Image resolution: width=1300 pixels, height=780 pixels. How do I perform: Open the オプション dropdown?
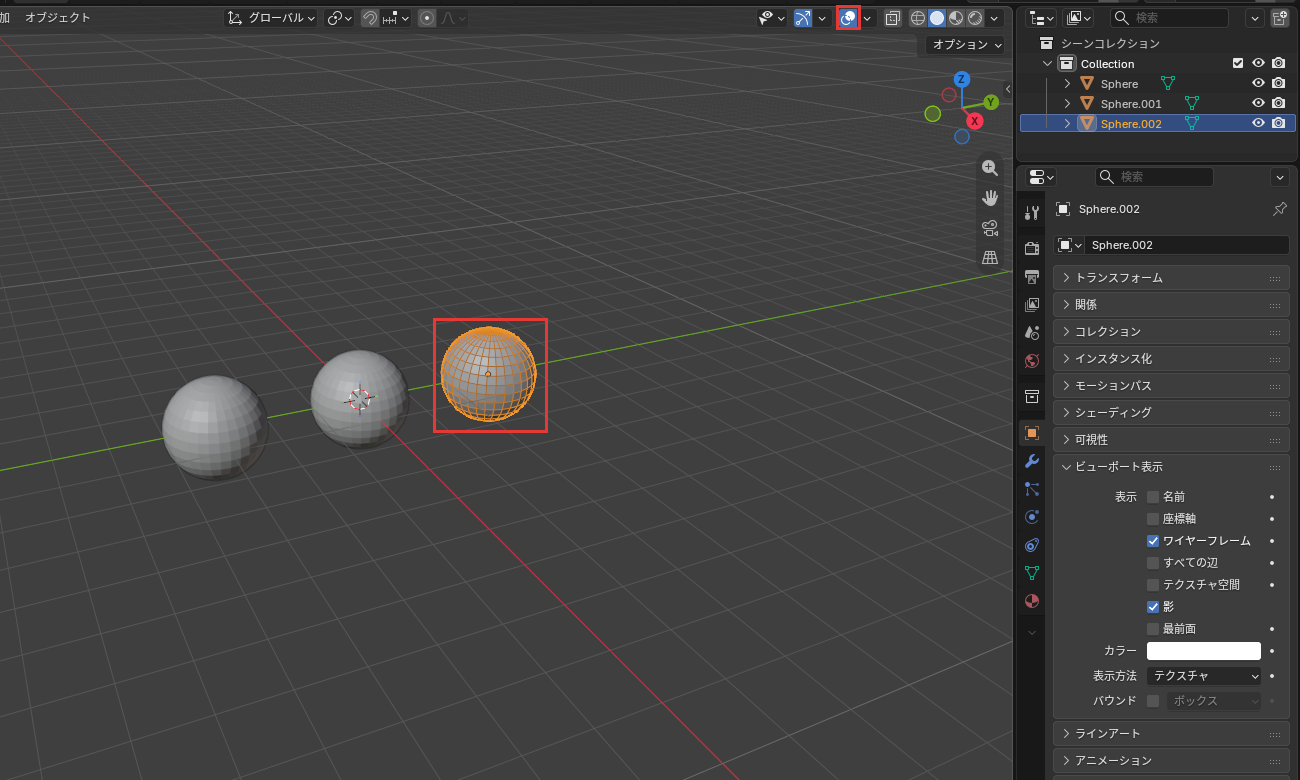(x=967, y=45)
